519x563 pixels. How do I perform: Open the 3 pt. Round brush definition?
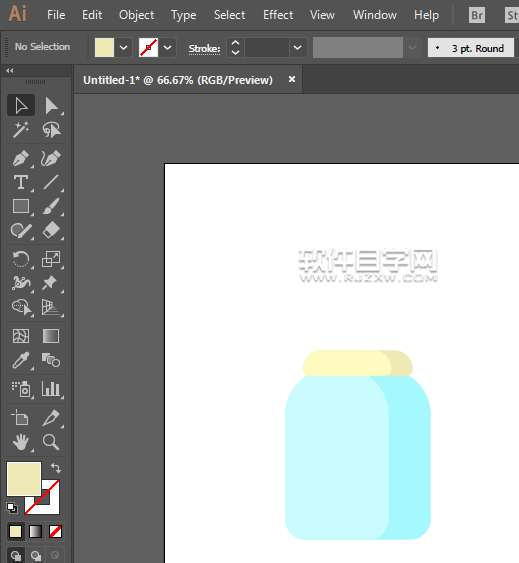471,48
